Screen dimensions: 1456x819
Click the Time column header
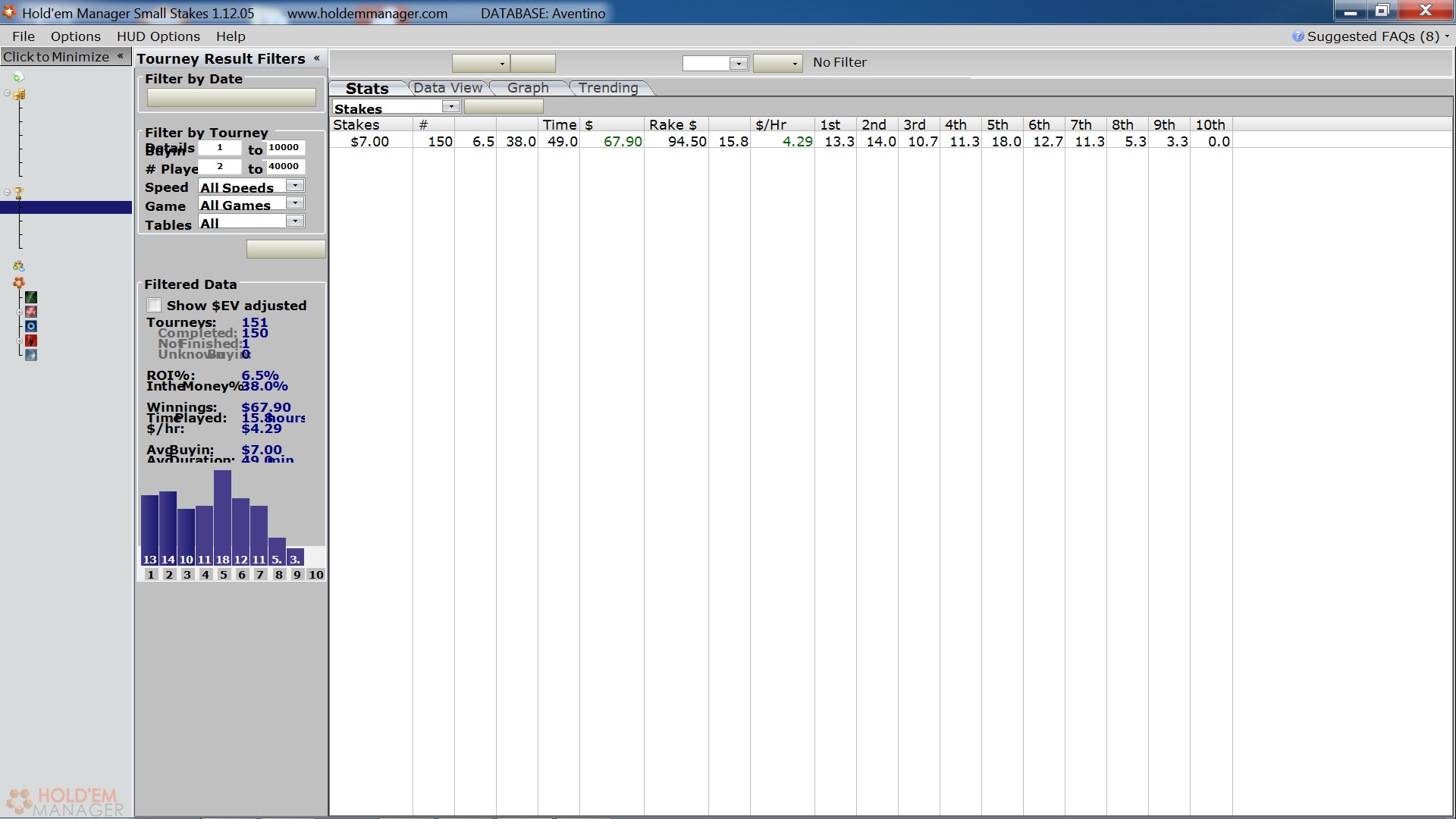tap(559, 125)
